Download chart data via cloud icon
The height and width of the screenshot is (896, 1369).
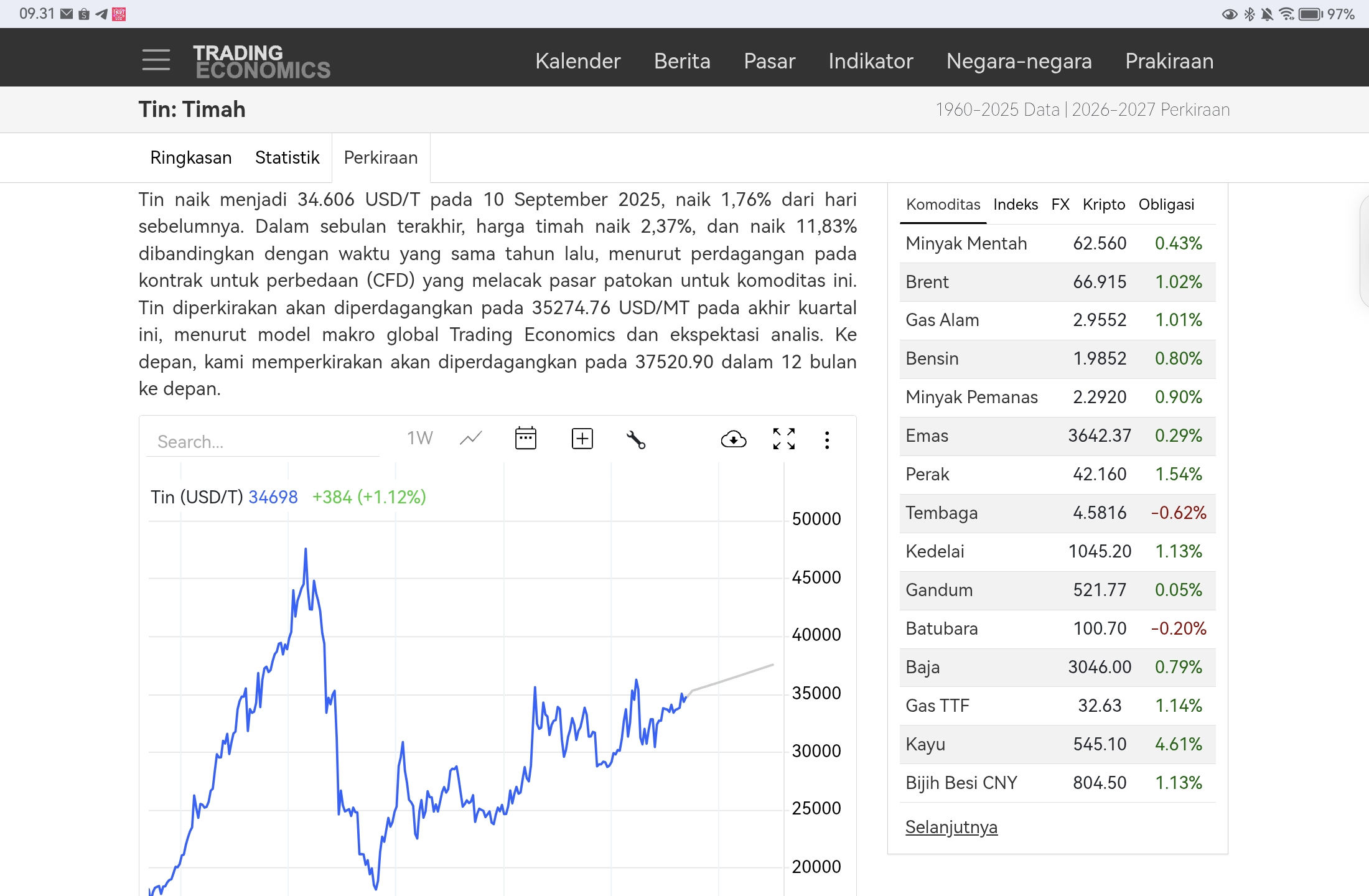(734, 440)
